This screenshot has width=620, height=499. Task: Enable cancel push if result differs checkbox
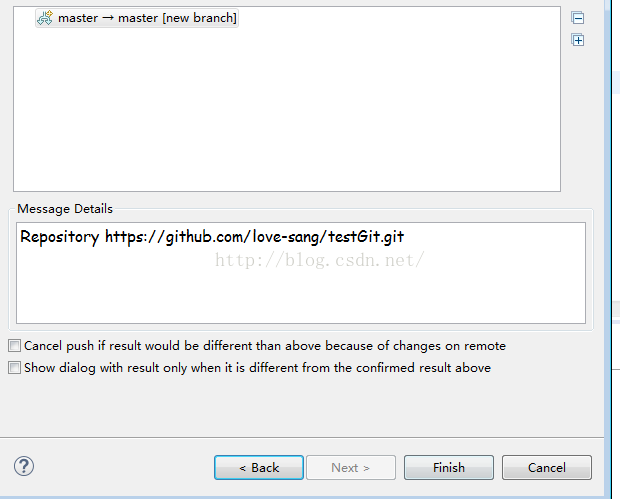(x=14, y=346)
